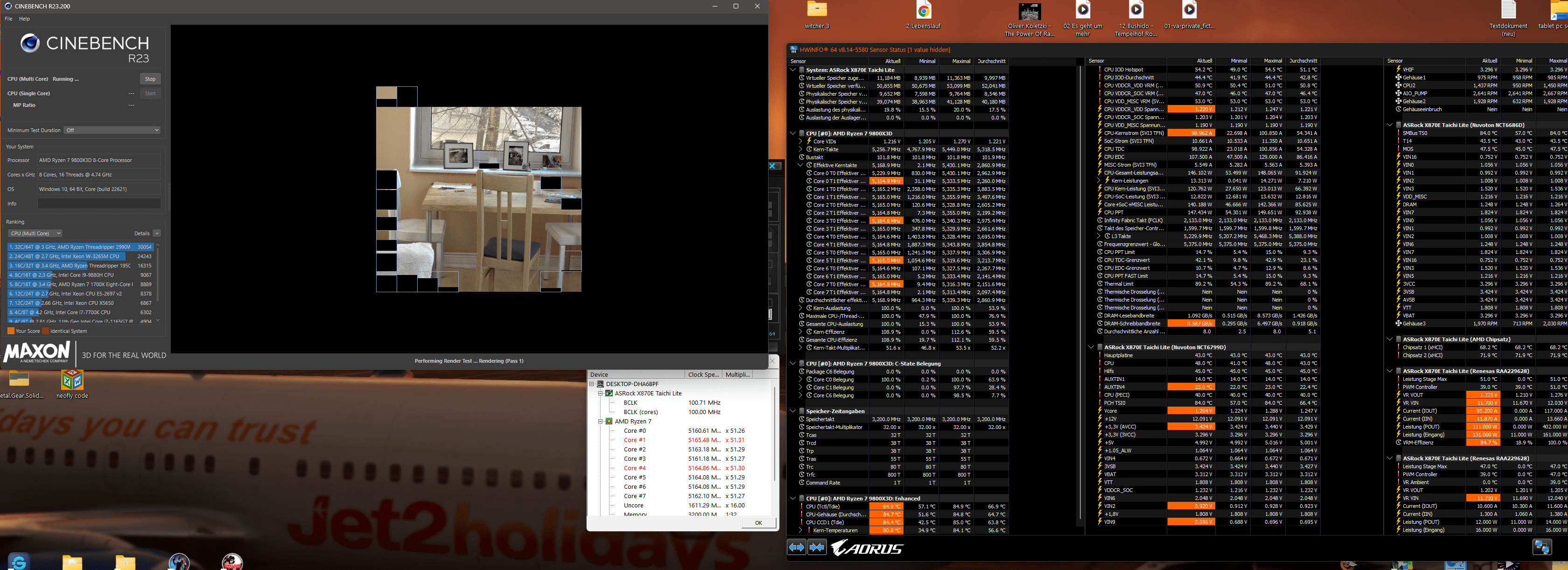
Task: Click the Device column header
Action: 636,374
